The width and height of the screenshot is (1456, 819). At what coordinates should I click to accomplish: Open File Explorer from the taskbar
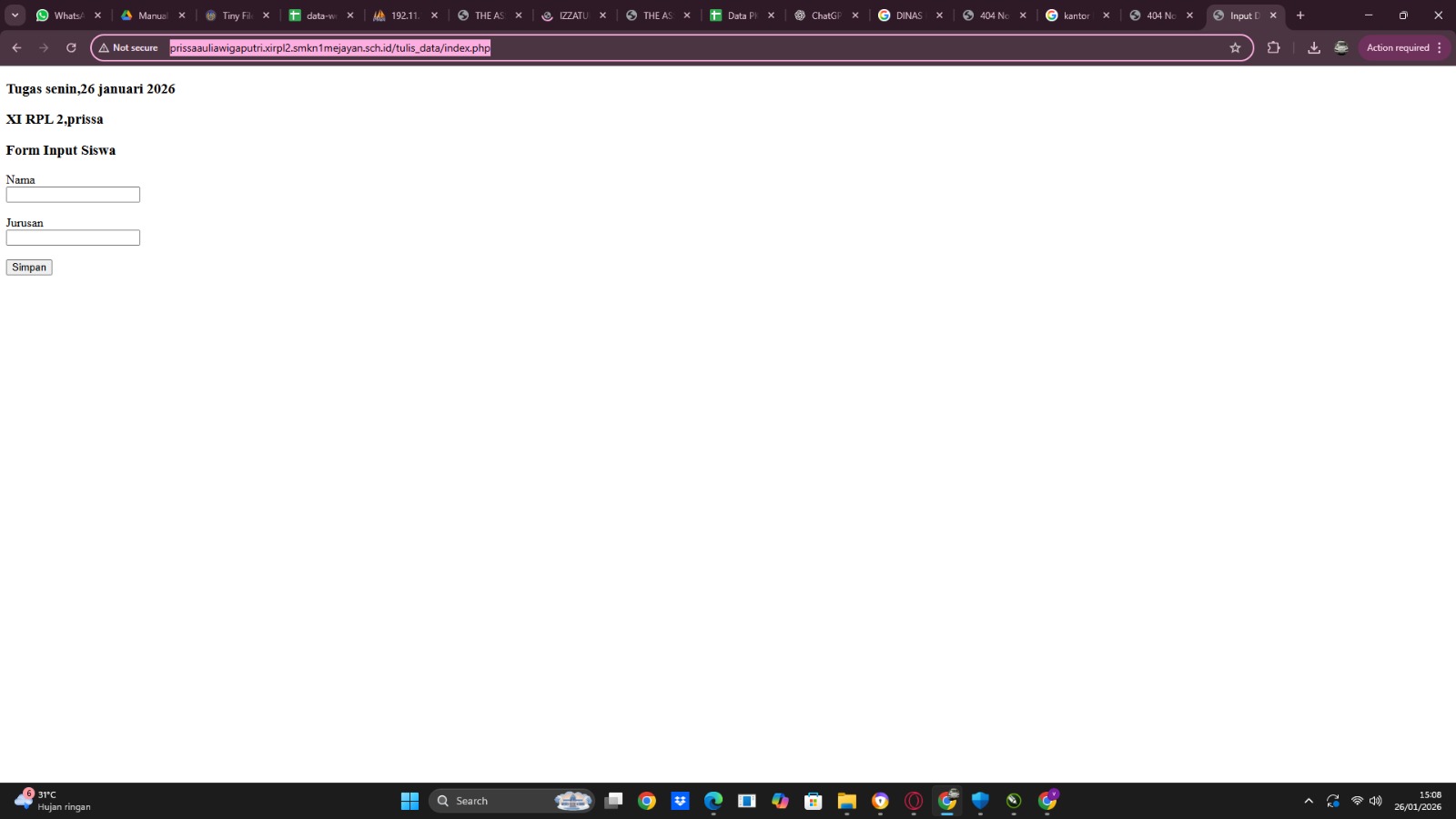pos(846,801)
